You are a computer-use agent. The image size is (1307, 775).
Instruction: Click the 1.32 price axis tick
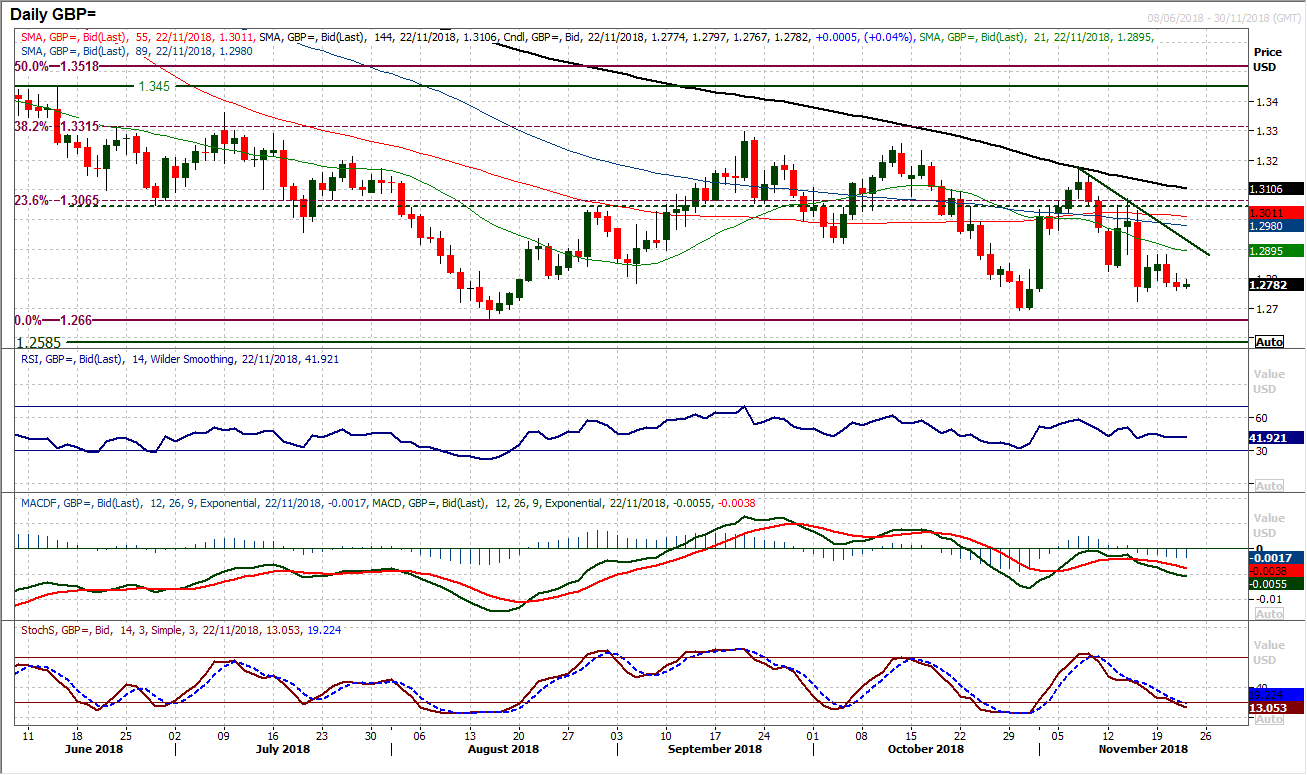click(1267, 161)
